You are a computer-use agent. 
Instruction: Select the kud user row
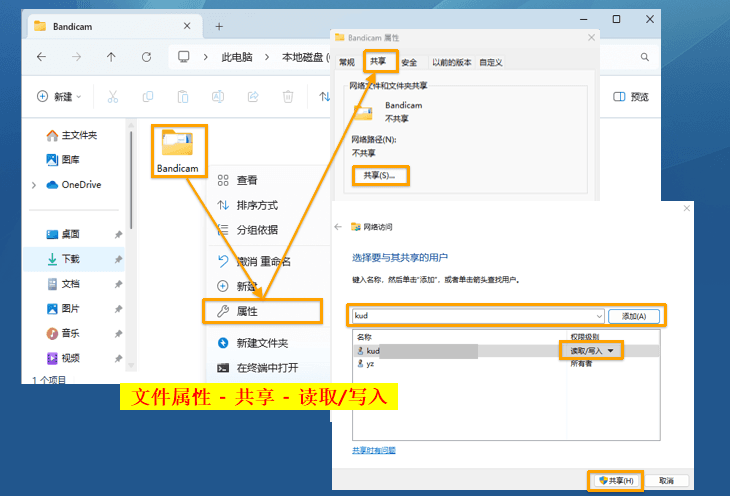507,351
